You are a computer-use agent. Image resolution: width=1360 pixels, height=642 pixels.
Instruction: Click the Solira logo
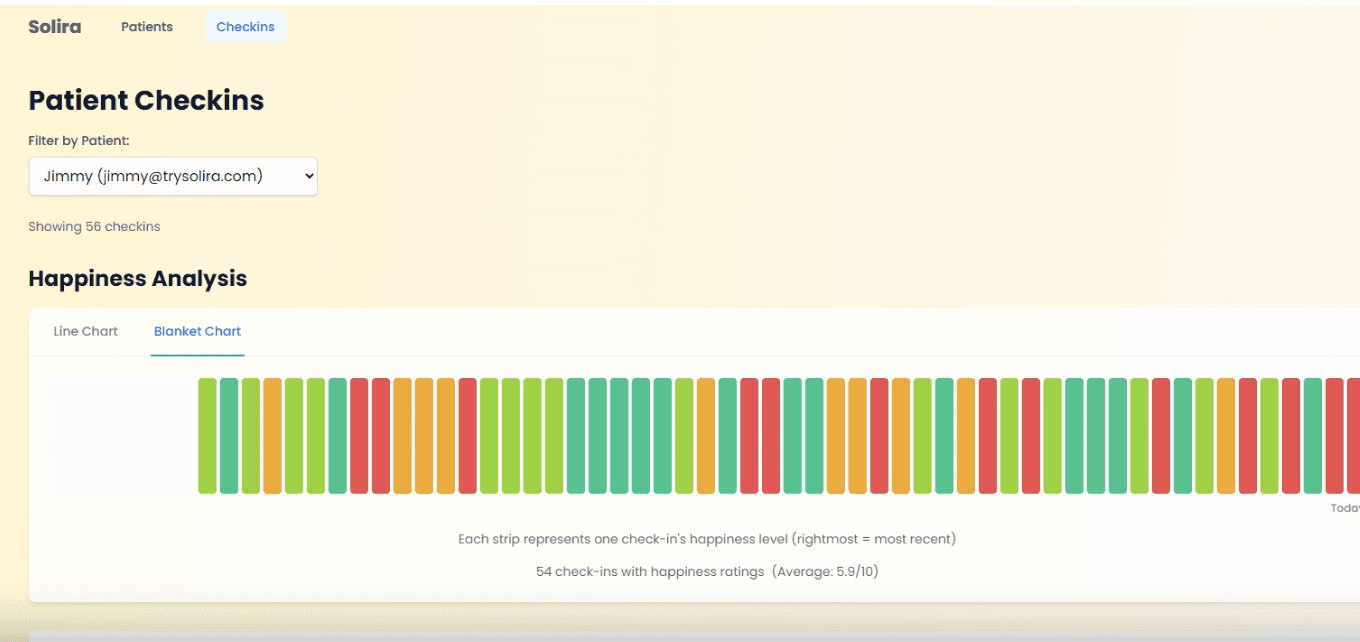pyautogui.click(x=55, y=27)
